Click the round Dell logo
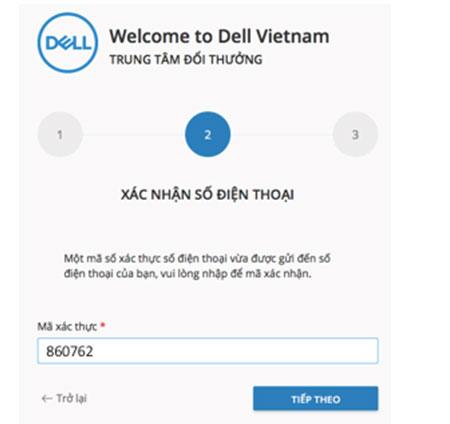This screenshot has height=424, width=450. pyautogui.click(x=68, y=43)
